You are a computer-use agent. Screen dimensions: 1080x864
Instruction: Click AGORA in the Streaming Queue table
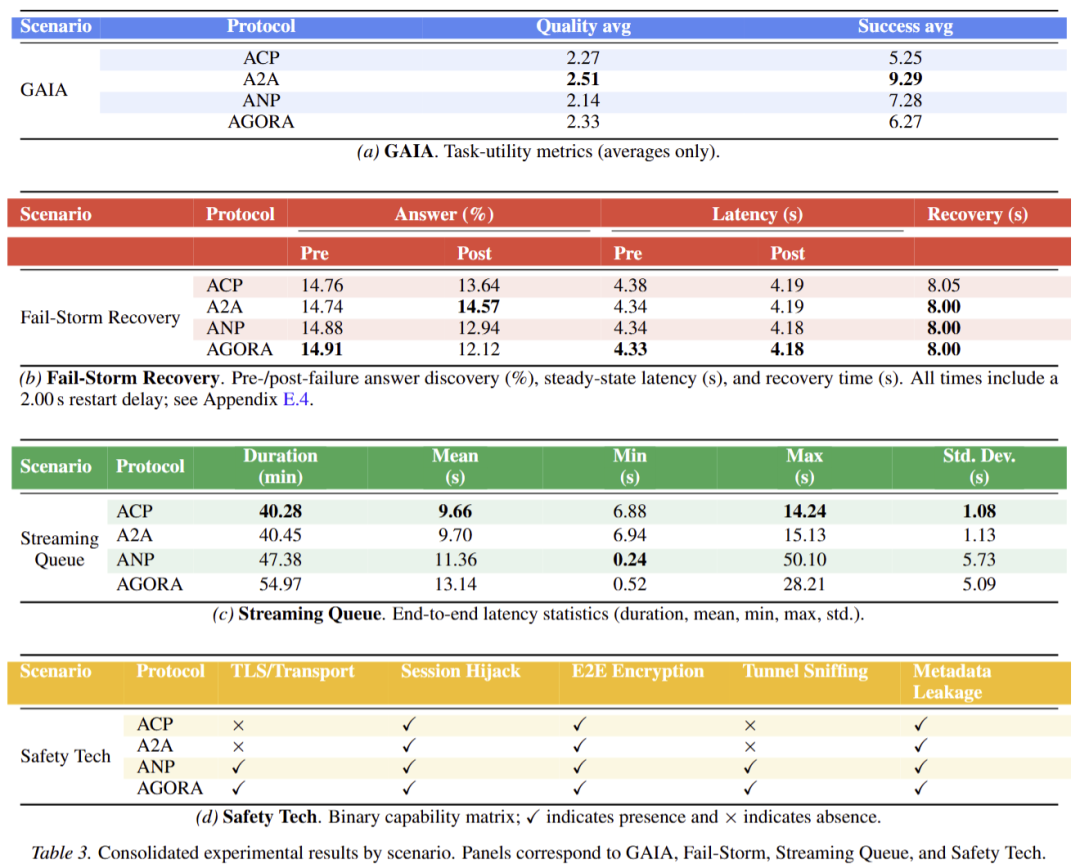click(x=149, y=584)
